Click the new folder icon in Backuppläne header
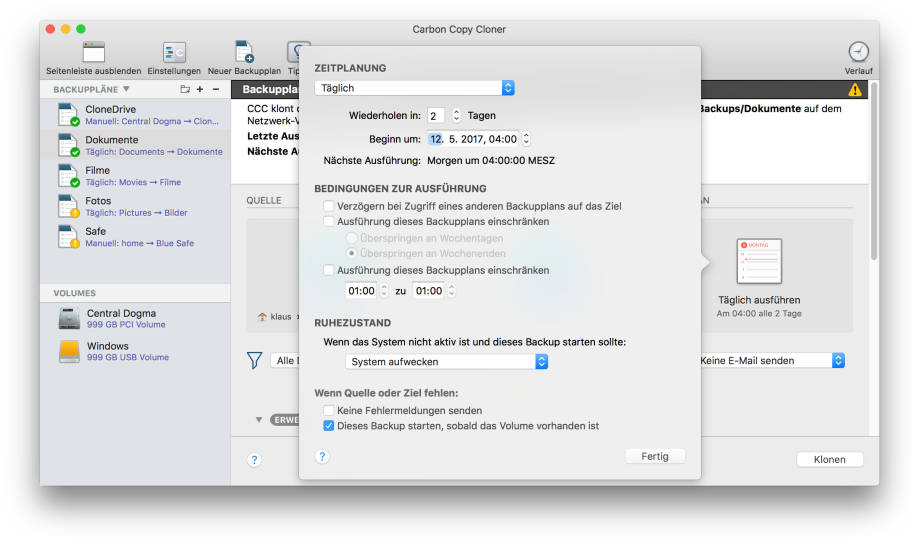This screenshot has height=538, width=915. [185, 89]
